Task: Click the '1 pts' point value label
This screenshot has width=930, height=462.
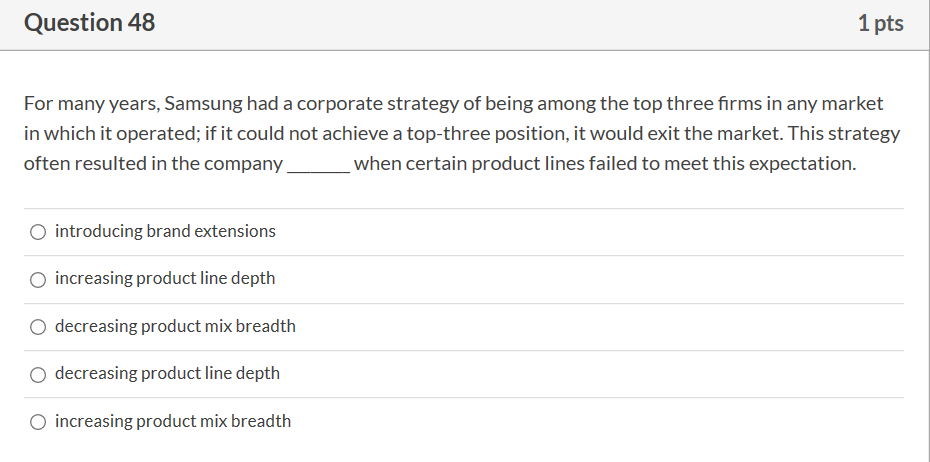Action: 880,24
